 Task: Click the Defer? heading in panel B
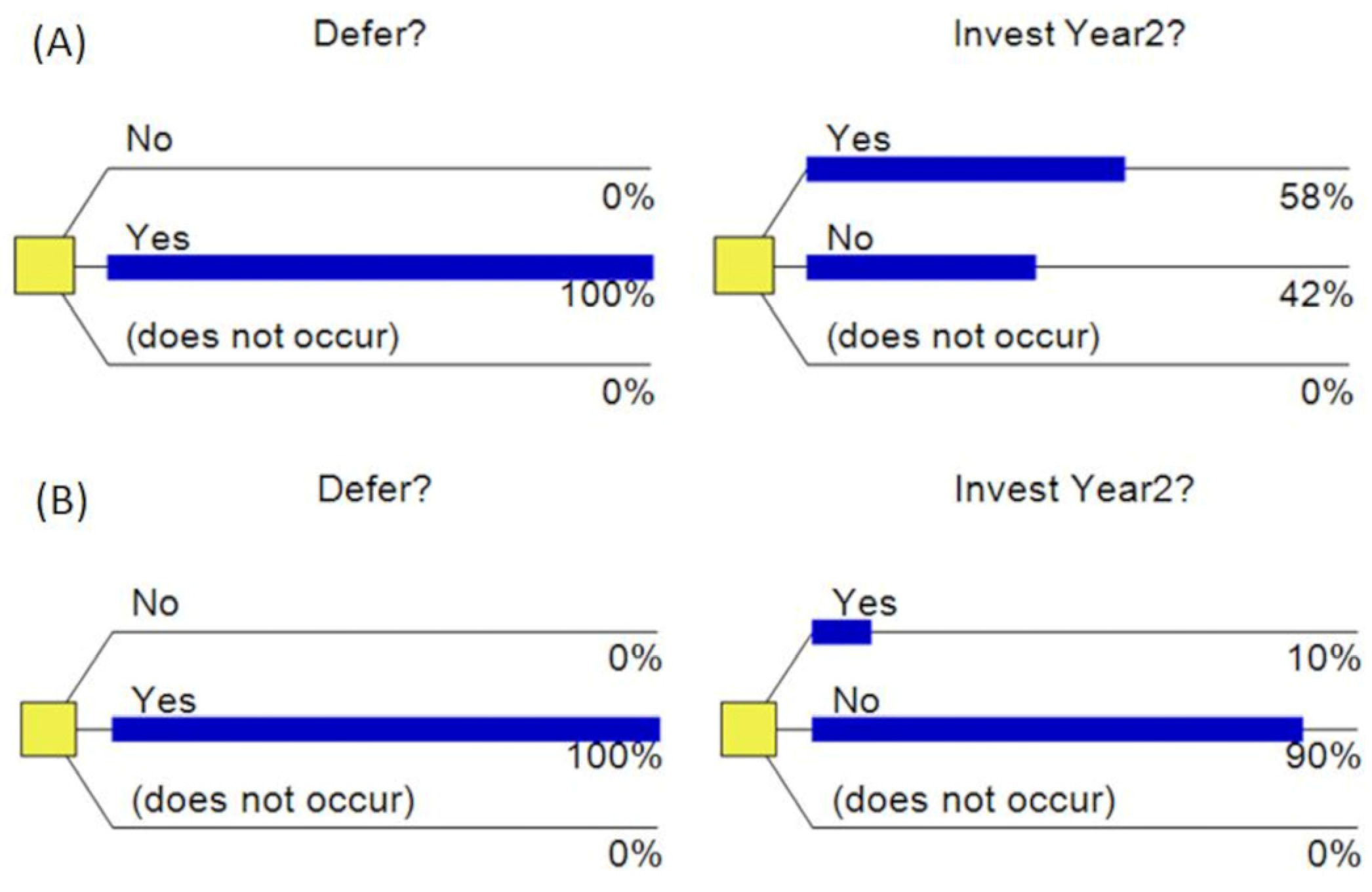click(374, 489)
